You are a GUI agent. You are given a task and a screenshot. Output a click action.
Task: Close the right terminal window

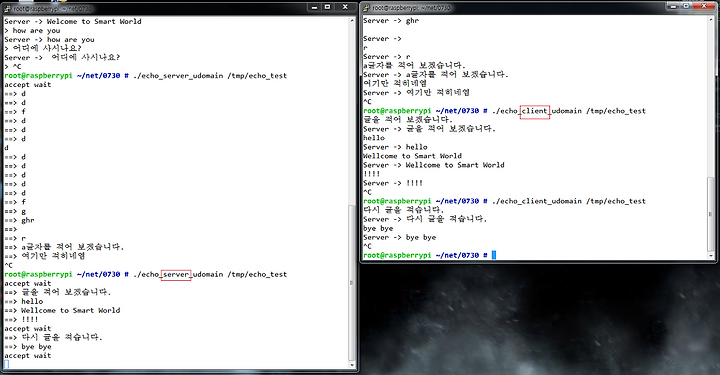pyautogui.click(x=704, y=6)
